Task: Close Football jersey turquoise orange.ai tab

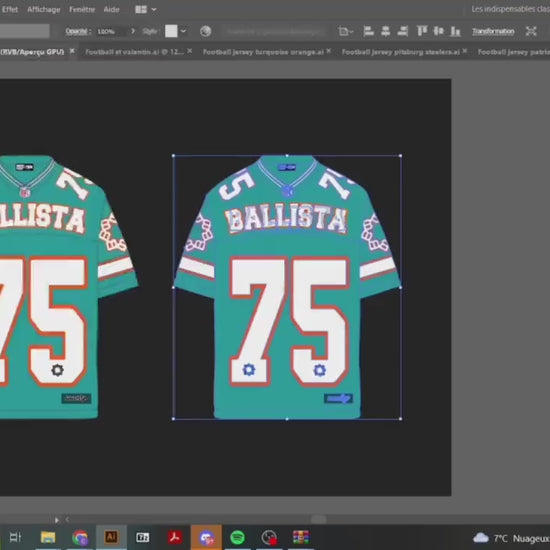Action: pos(328,51)
